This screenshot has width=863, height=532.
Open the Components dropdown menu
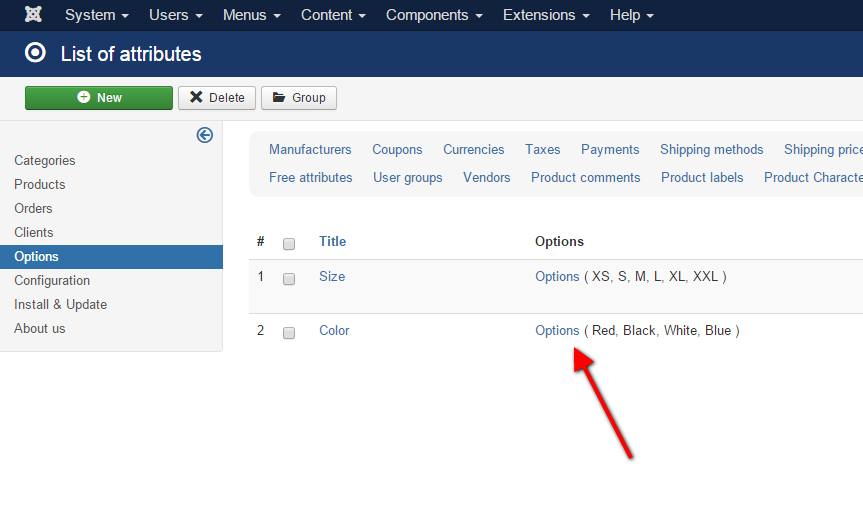pos(434,15)
